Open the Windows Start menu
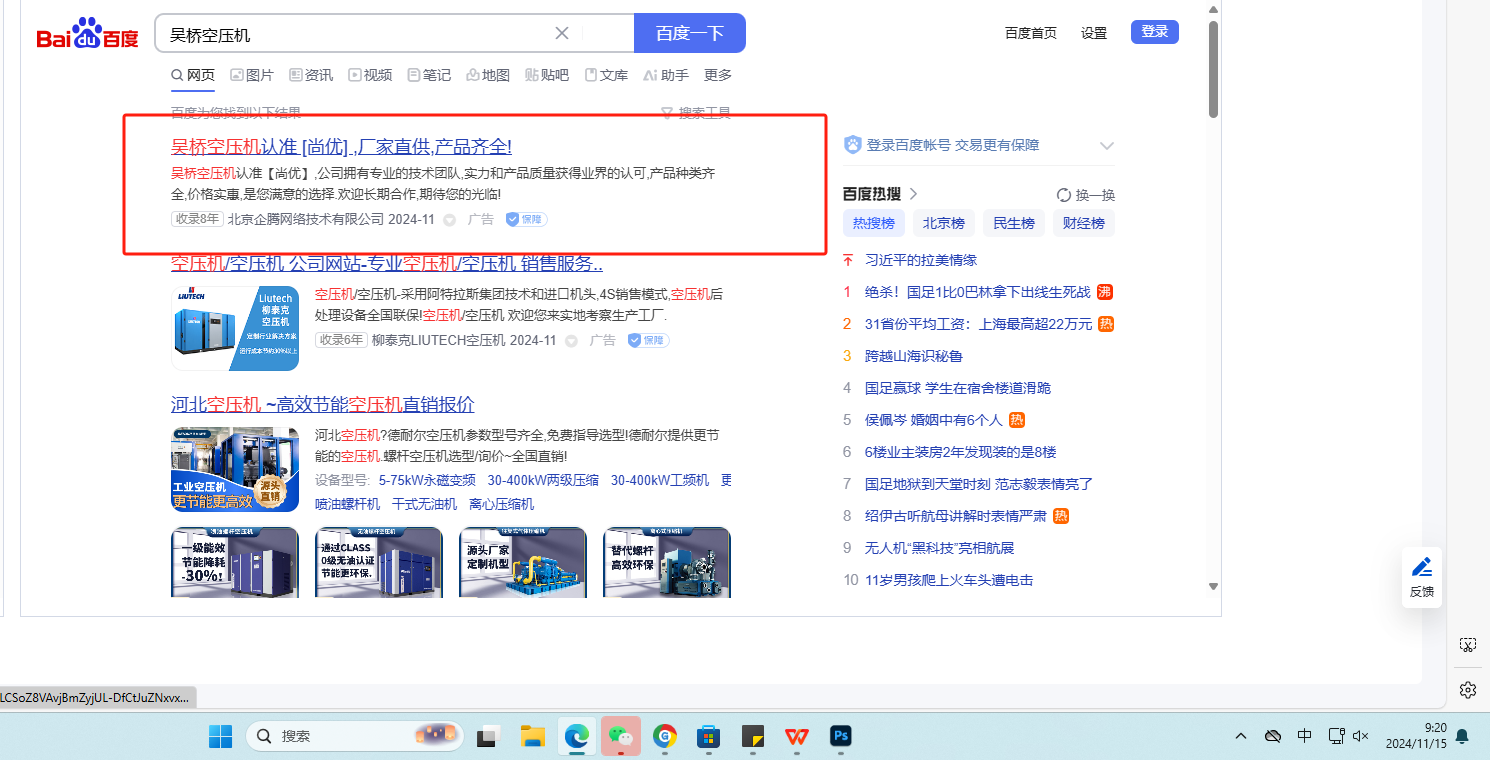Image resolution: width=1490 pixels, height=760 pixels. click(x=220, y=736)
